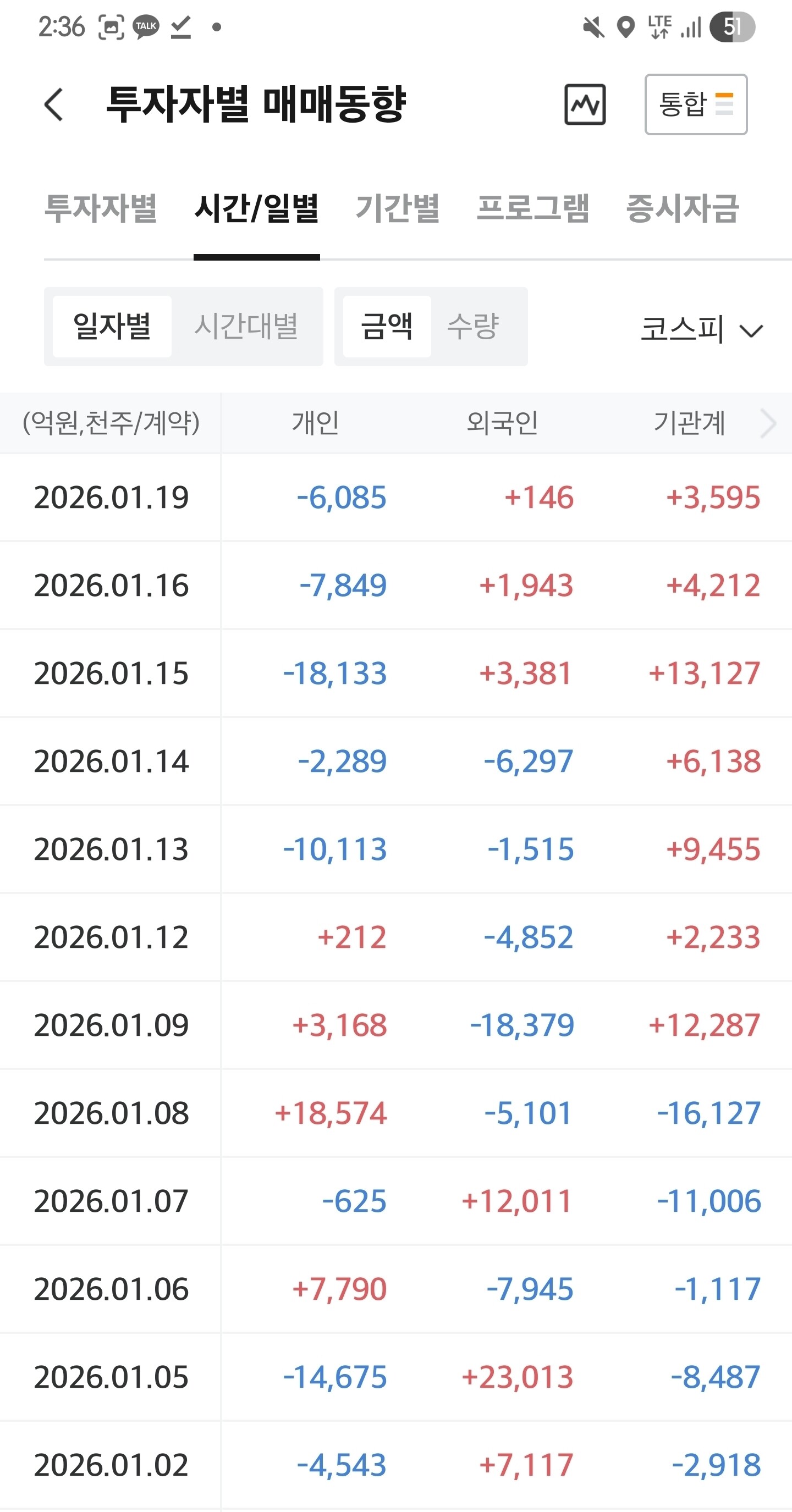Tap the download-complete check icon

[x=181, y=27]
